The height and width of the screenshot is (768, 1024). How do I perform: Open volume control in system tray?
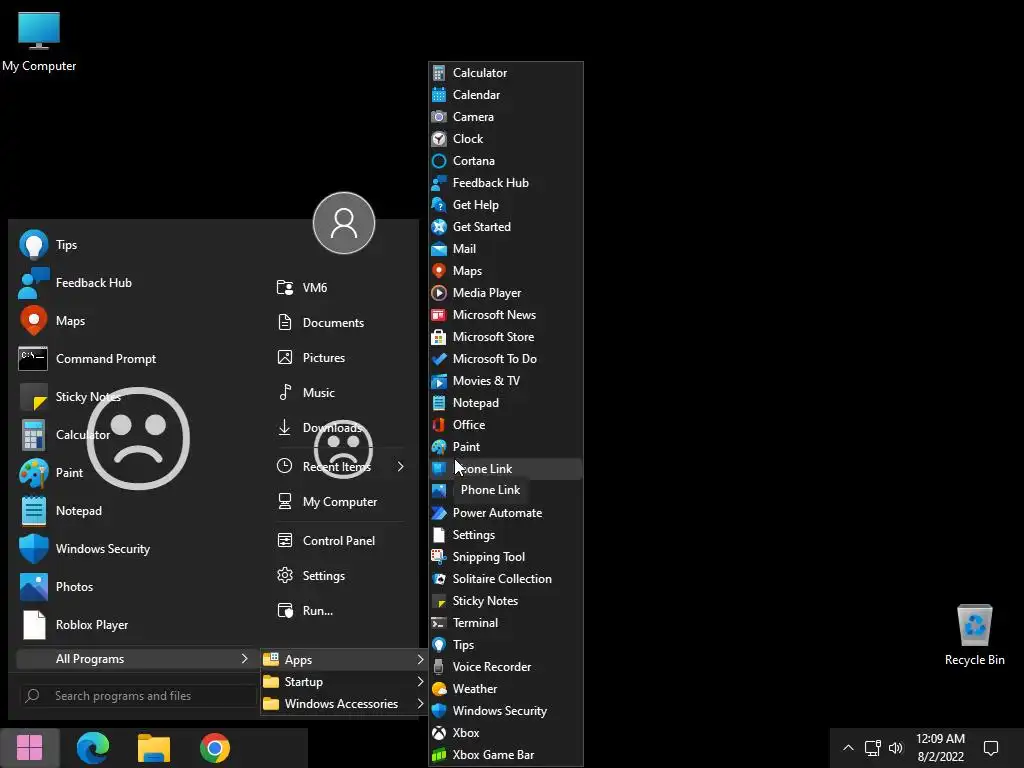pyautogui.click(x=895, y=748)
